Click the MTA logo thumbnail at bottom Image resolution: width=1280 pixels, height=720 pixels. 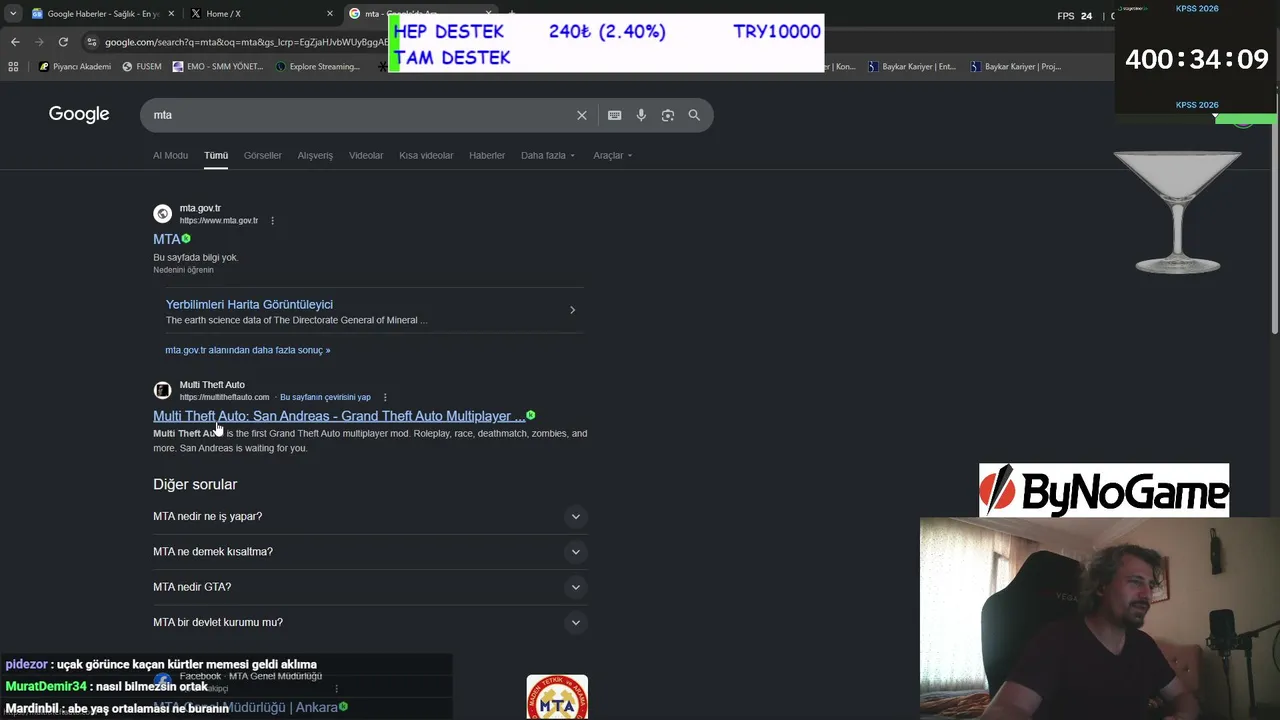(557, 697)
